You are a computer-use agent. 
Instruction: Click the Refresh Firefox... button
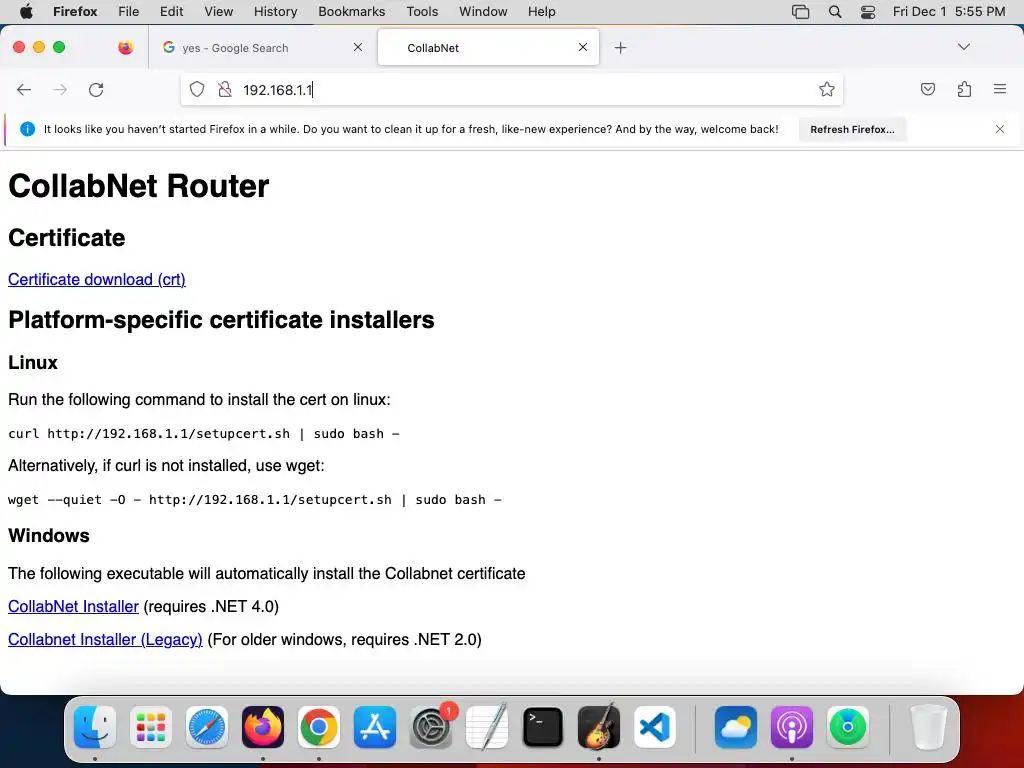pyautogui.click(x=852, y=129)
